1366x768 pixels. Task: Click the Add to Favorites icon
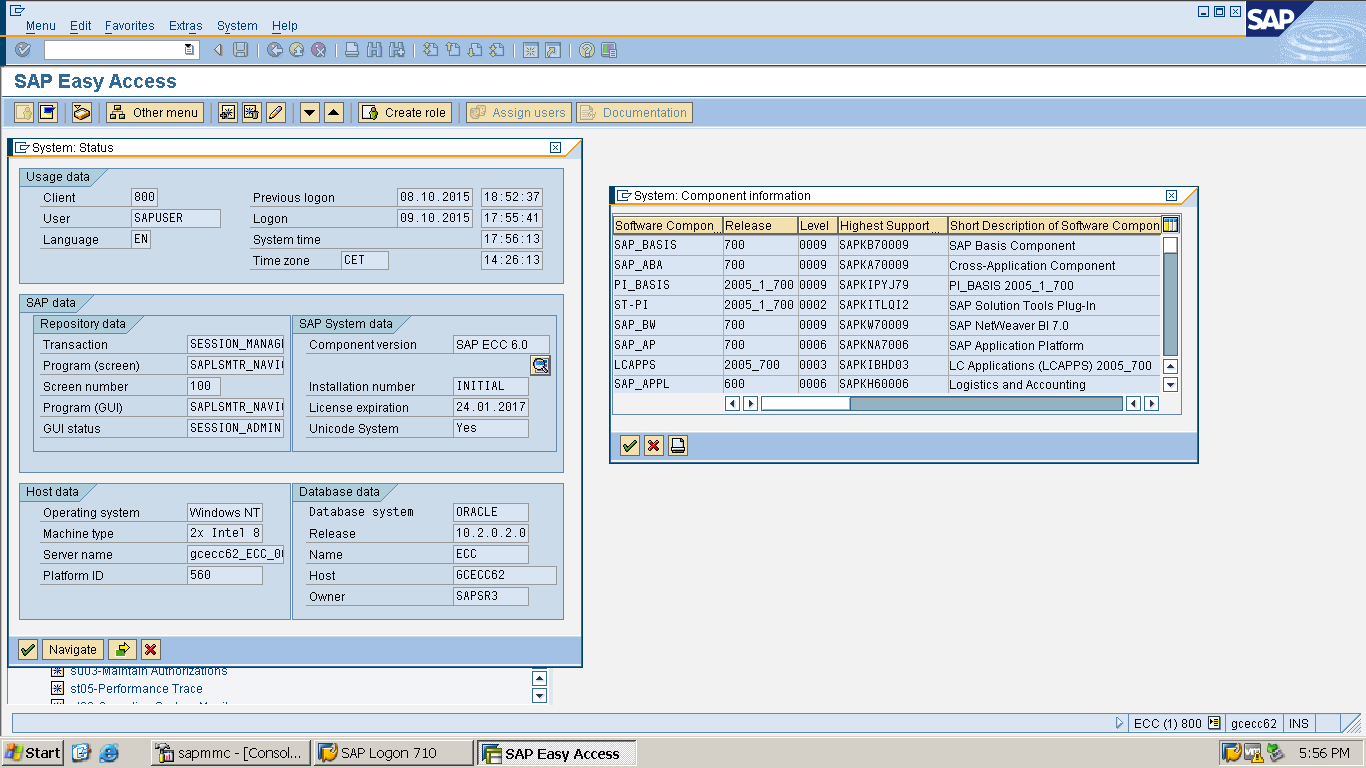tap(228, 113)
